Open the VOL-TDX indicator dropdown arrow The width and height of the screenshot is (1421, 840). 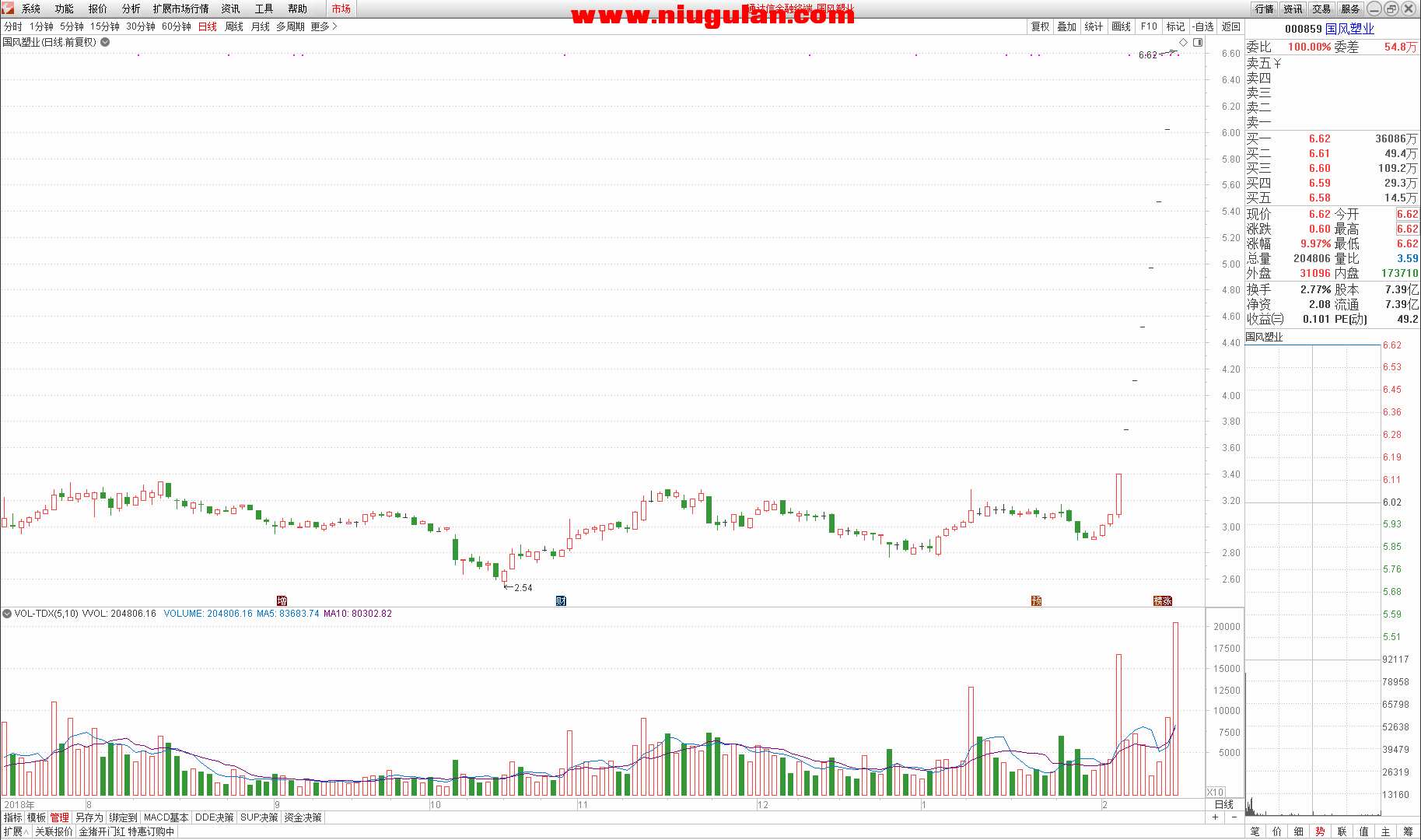click(7, 614)
